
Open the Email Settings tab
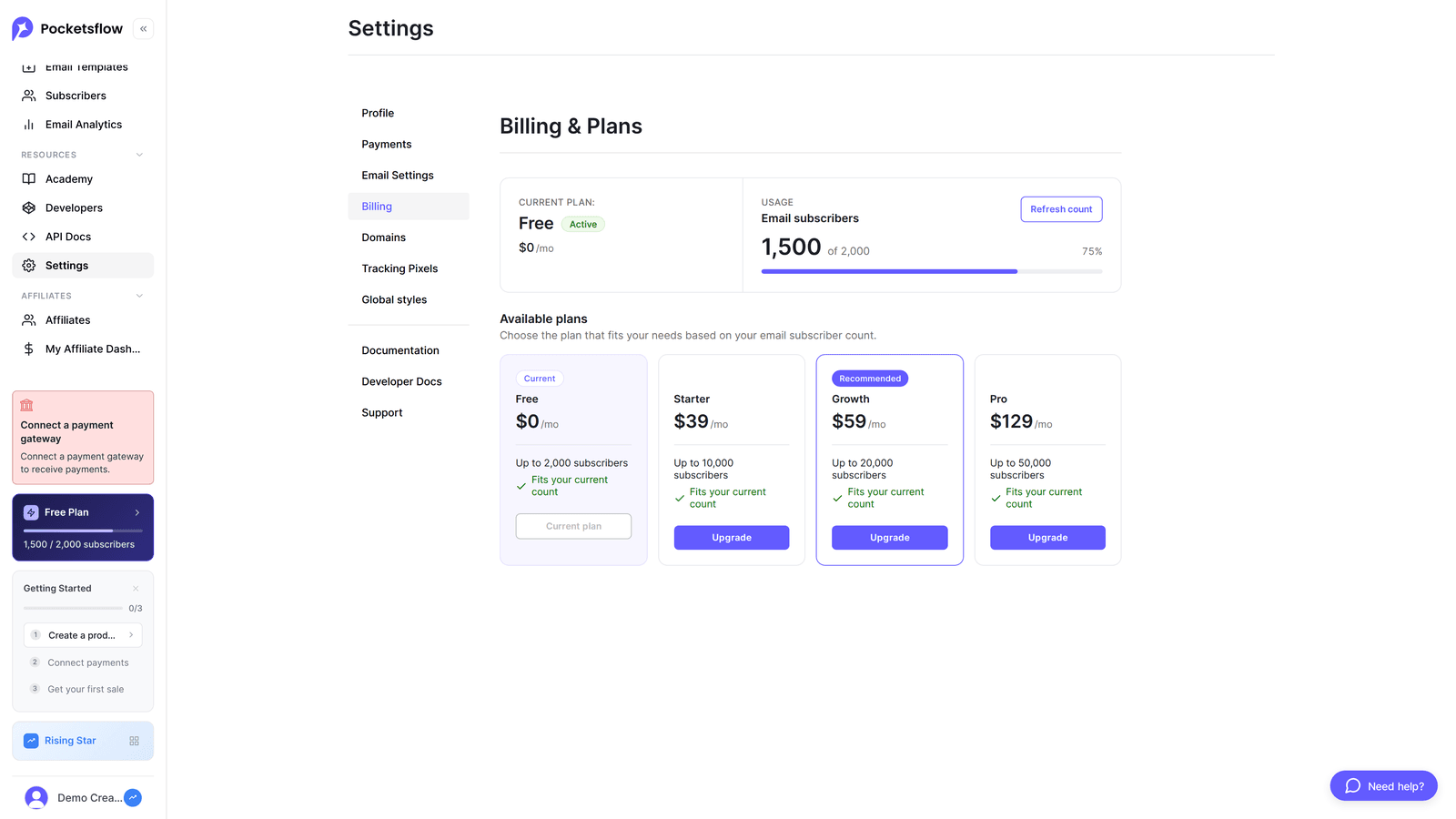tap(409, 175)
